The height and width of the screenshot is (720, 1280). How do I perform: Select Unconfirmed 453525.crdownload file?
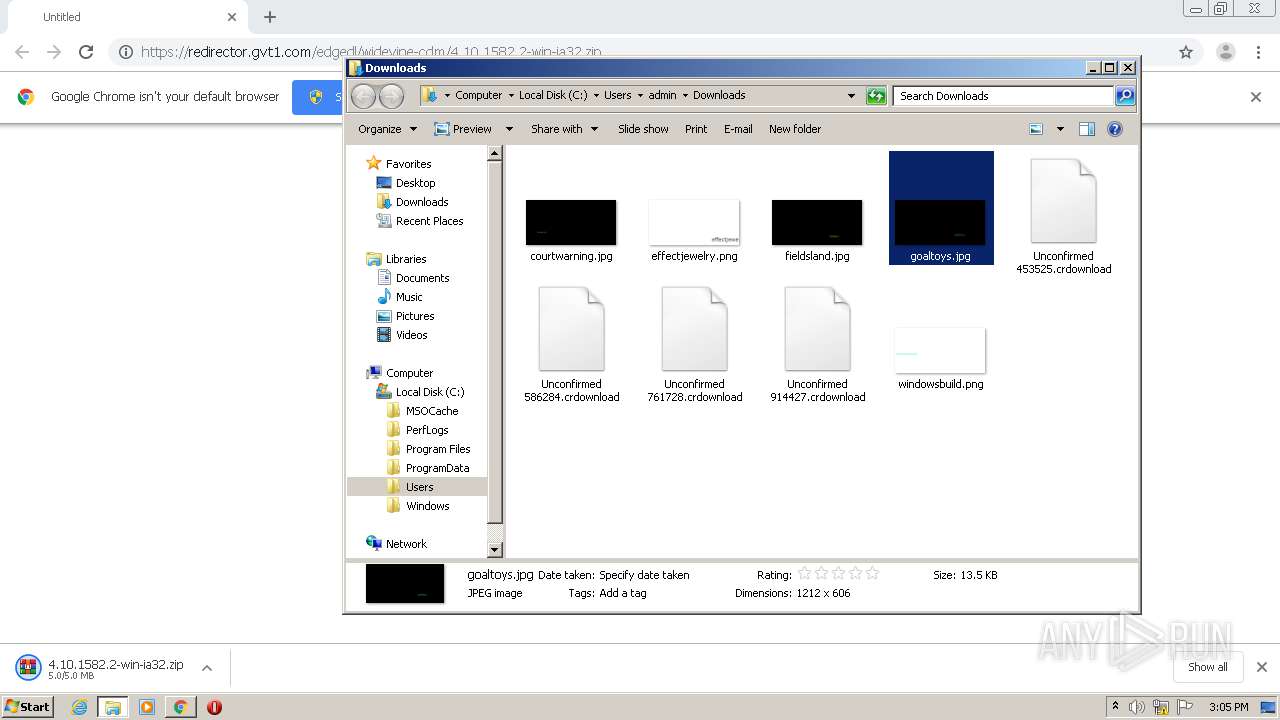click(1063, 215)
